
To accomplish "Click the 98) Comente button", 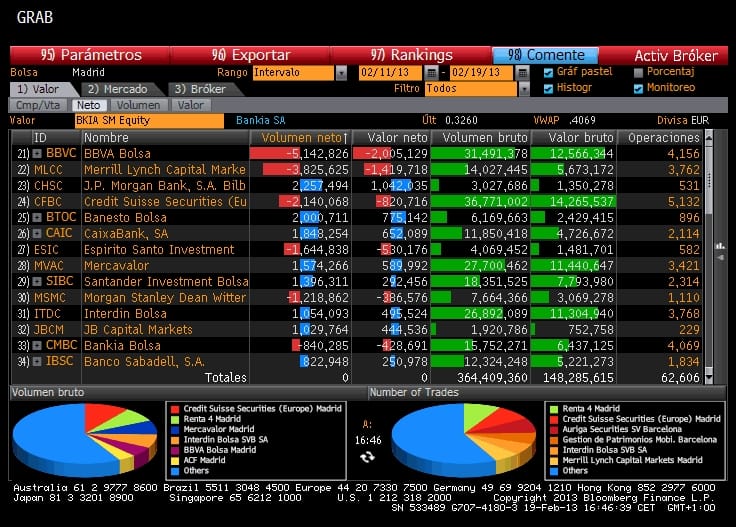I will (x=545, y=55).
